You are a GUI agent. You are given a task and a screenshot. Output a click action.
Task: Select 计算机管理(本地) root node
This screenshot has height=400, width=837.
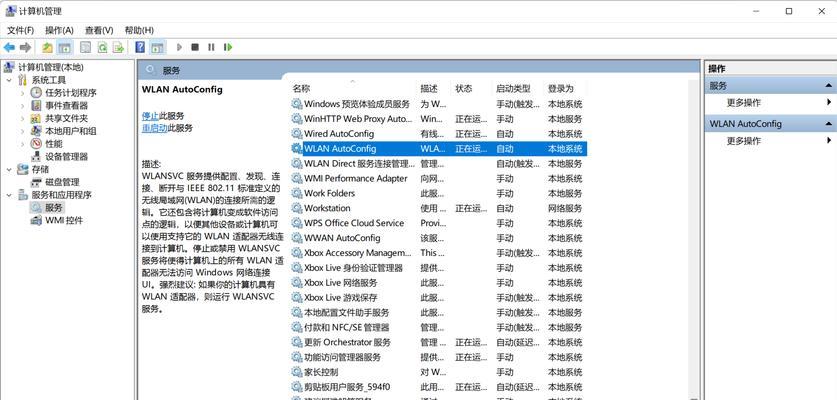51,67
